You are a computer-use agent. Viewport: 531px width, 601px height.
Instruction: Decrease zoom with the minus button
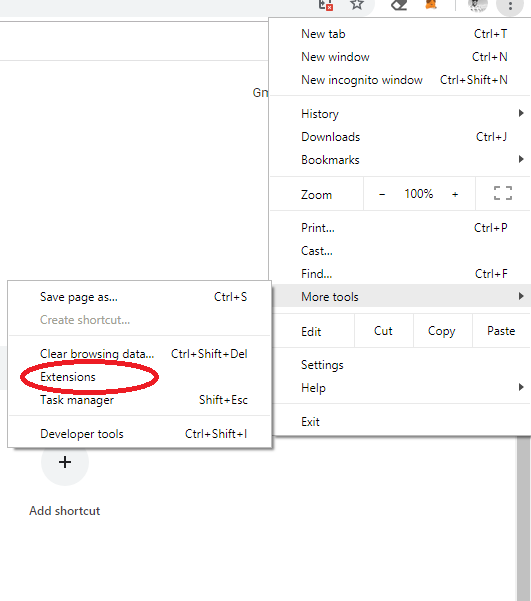[382, 194]
